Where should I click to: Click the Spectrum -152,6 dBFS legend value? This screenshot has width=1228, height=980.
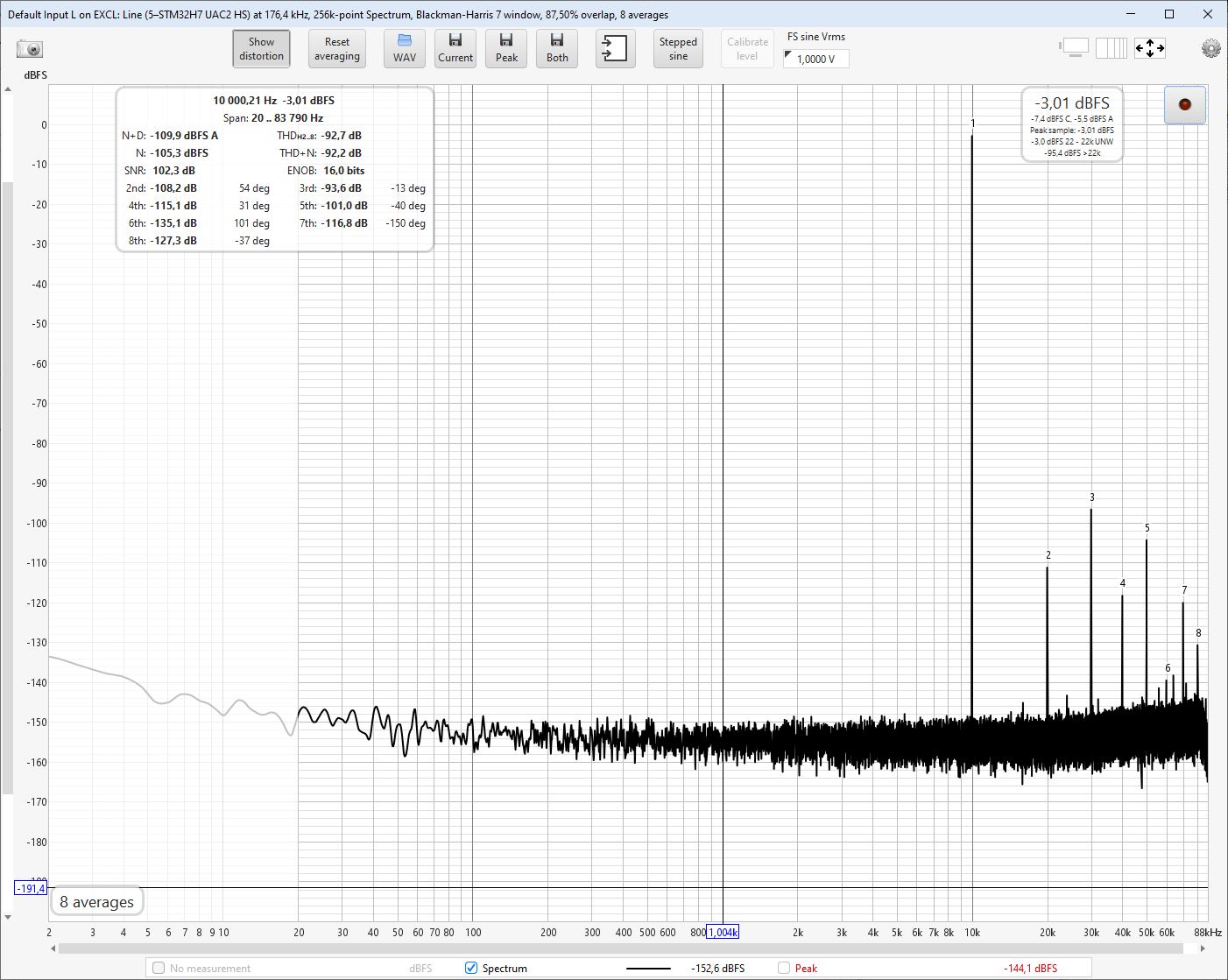tap(717, 968)
